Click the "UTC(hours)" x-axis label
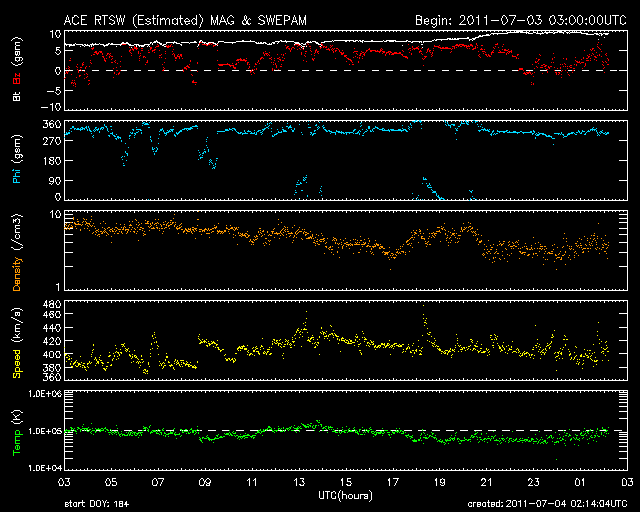The image size is (640, 512). 345,496
